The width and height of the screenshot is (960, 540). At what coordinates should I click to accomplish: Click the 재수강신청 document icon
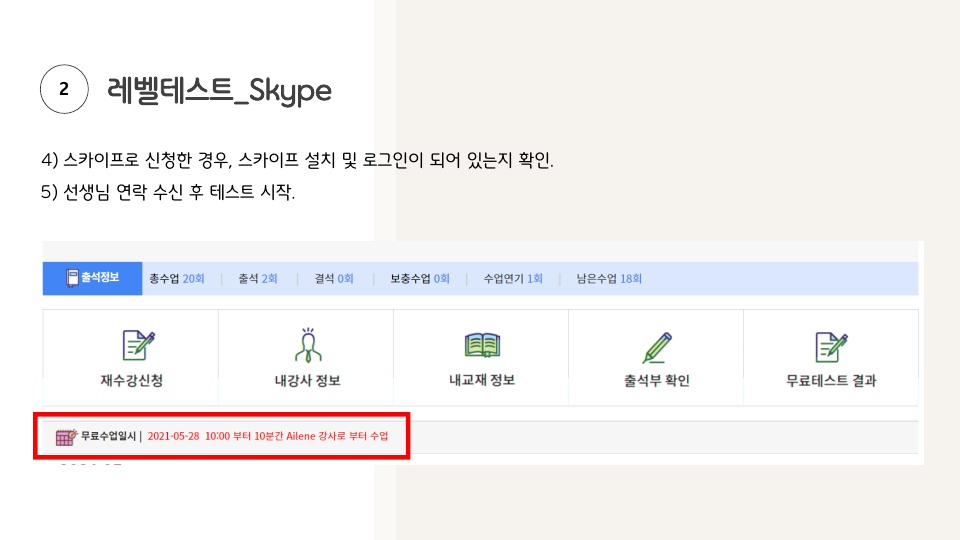click(137, 345)
